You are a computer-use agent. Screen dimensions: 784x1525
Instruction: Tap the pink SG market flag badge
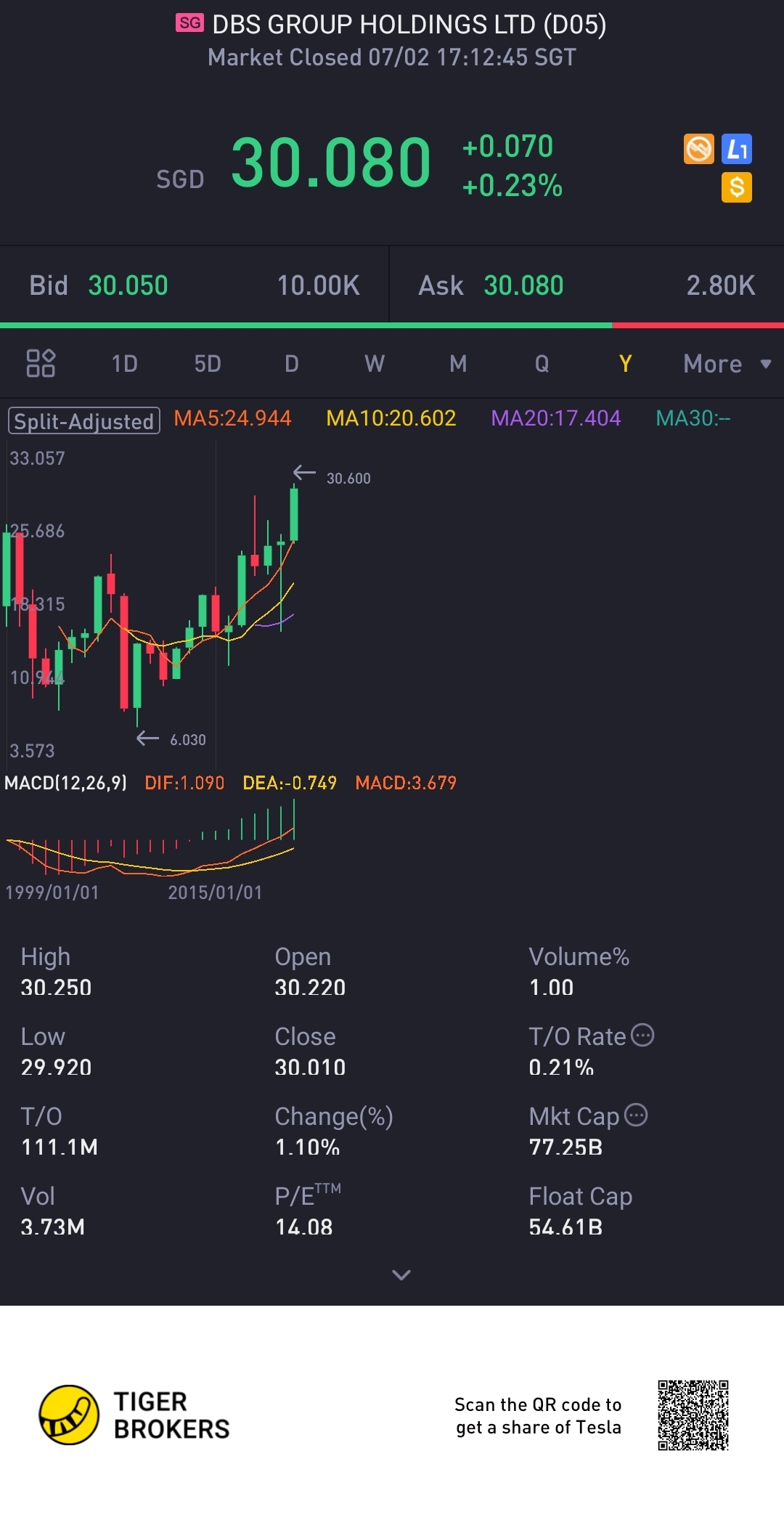point(190,23)
